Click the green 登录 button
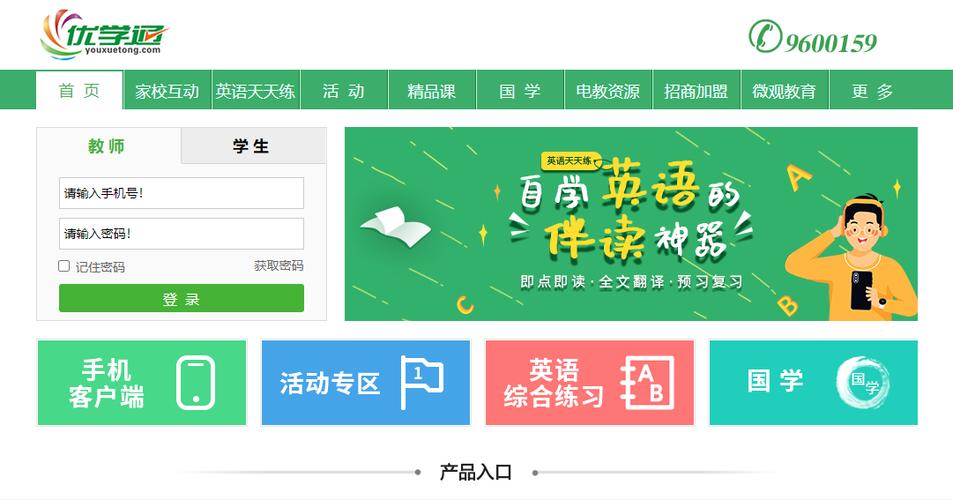The image size is (953, 500). (181, 298)
